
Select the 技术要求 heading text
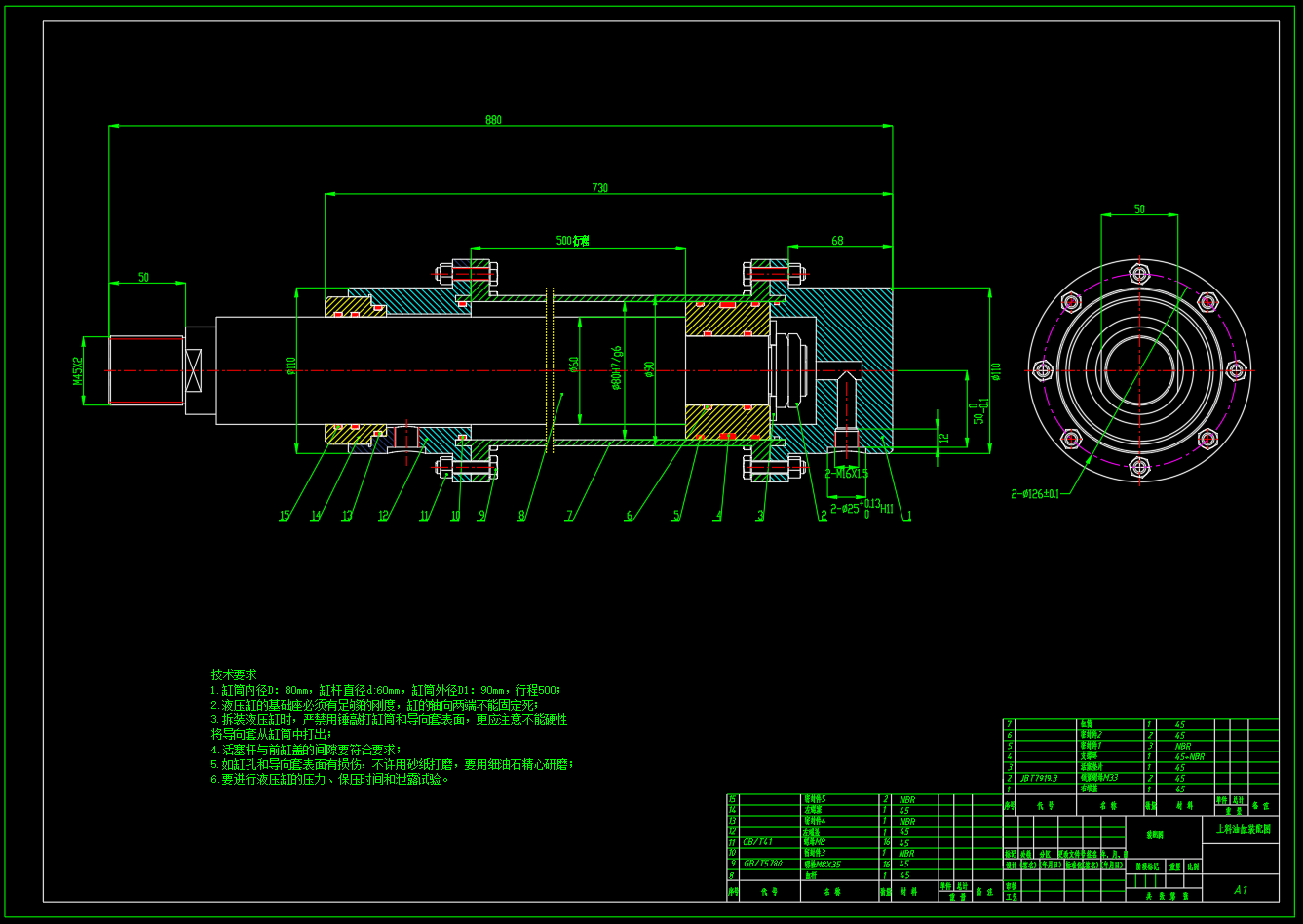pyautogui.click(x=234, y=674)
